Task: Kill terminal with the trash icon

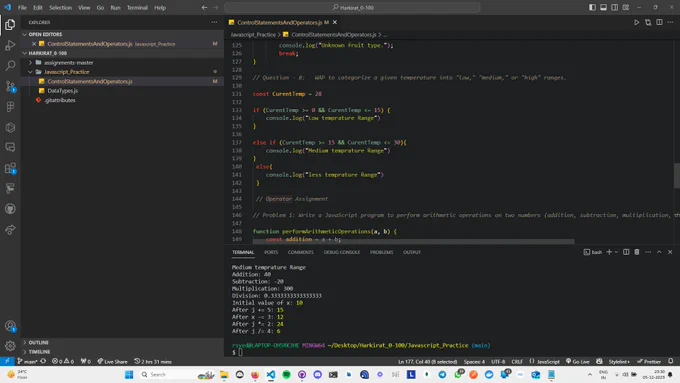Action: coord(637,252)
